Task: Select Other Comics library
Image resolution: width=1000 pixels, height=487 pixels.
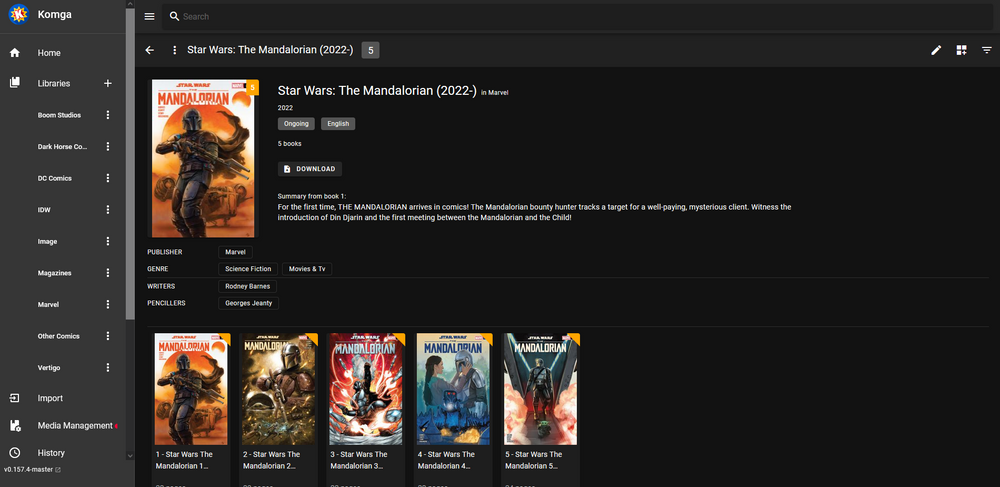Action: point(59,336)
